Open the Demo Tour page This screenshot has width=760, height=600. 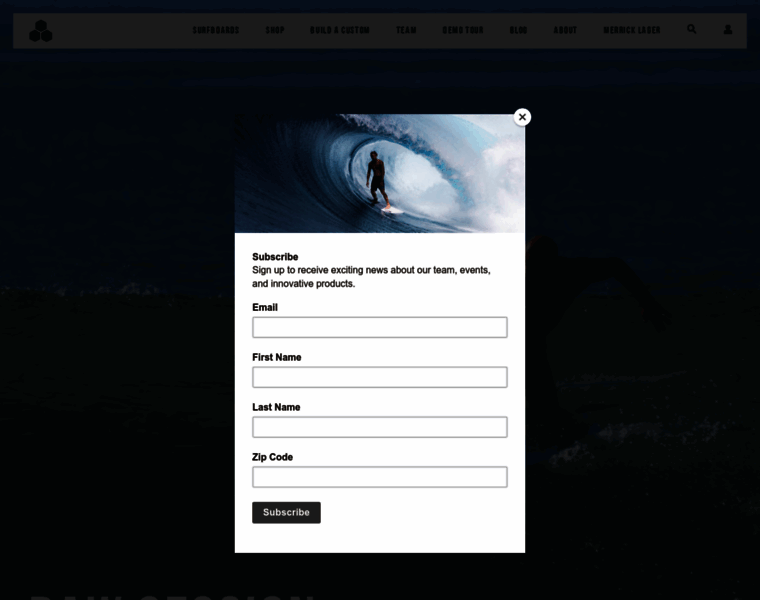(463, 30)
